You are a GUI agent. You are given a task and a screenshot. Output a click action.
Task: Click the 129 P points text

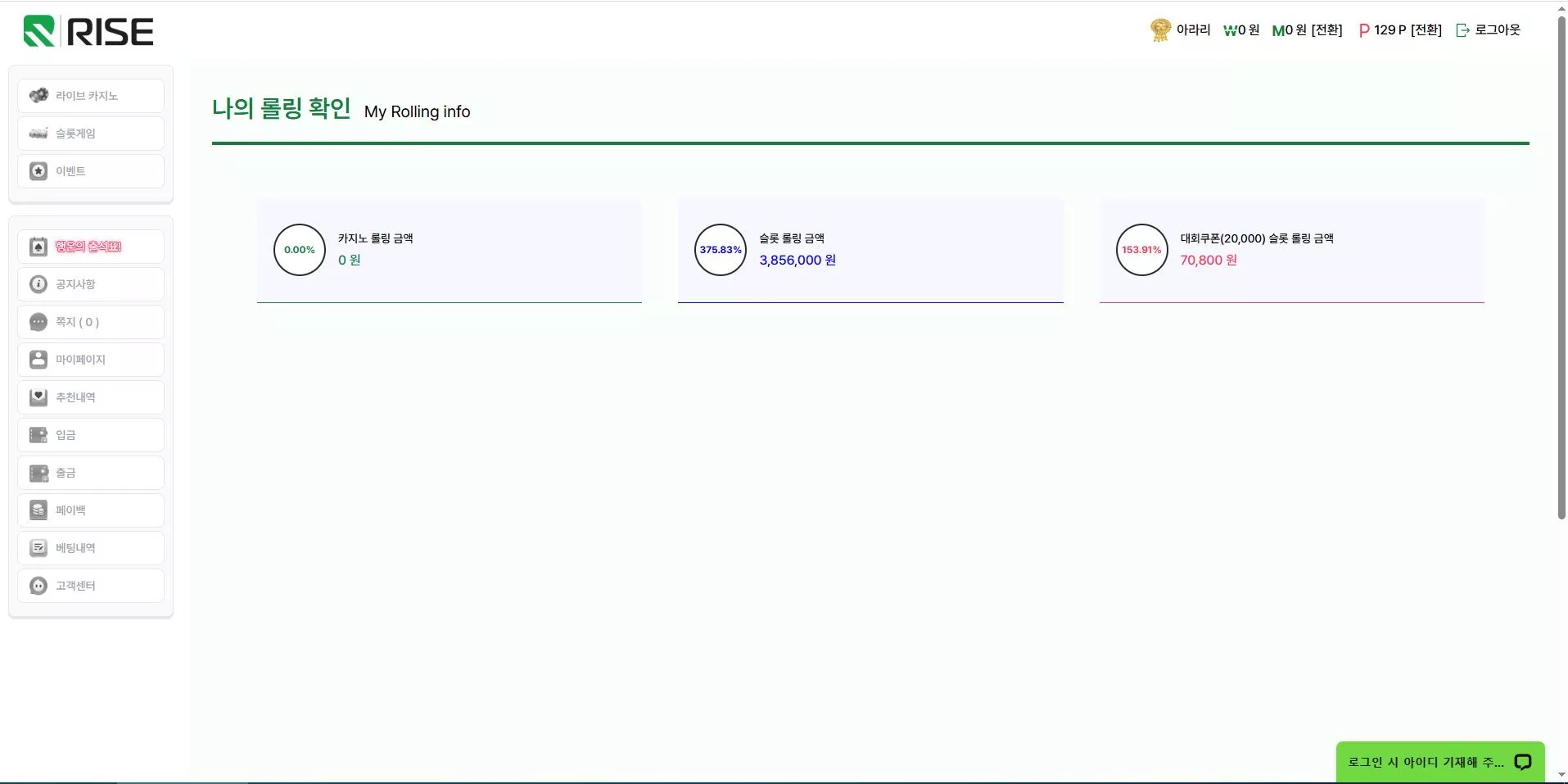tap(1390, 29)
